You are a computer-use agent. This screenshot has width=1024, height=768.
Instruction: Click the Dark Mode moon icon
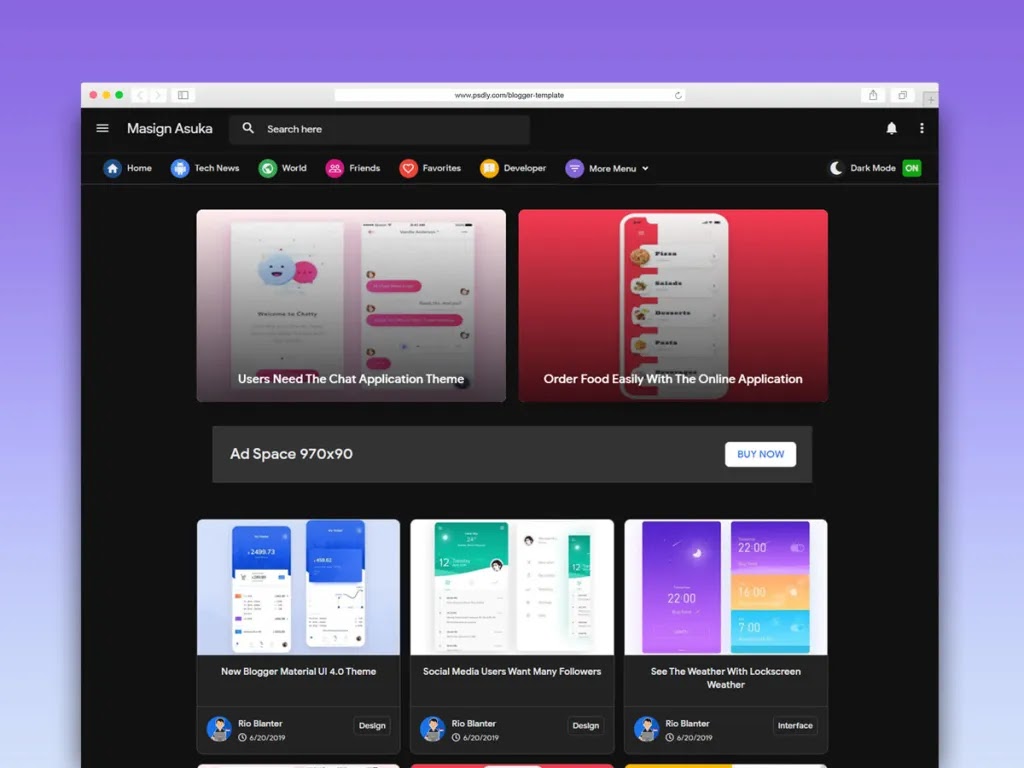pos(836,168)
